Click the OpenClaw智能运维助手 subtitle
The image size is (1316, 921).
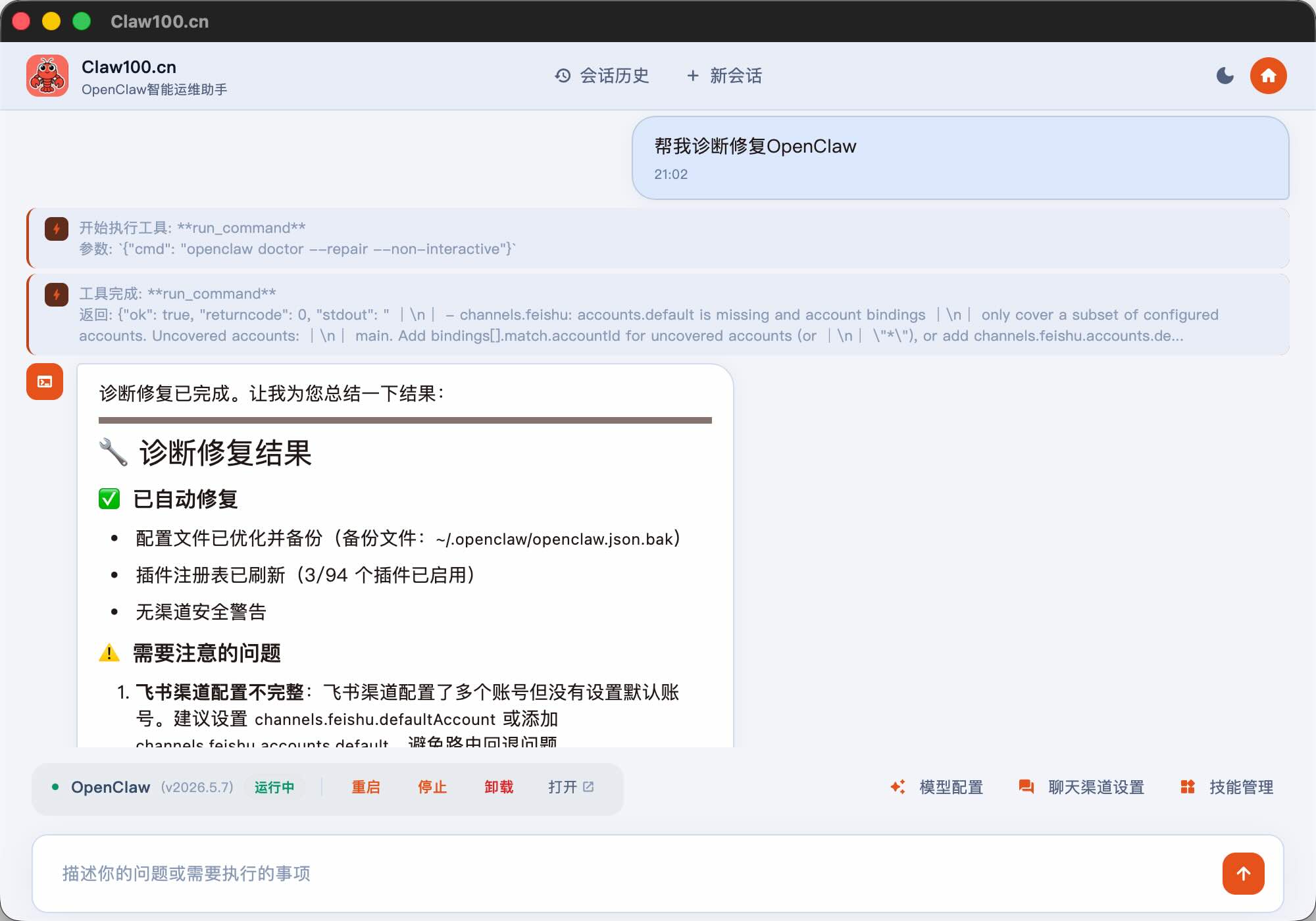pyautogui.click(x=155, y=89)
